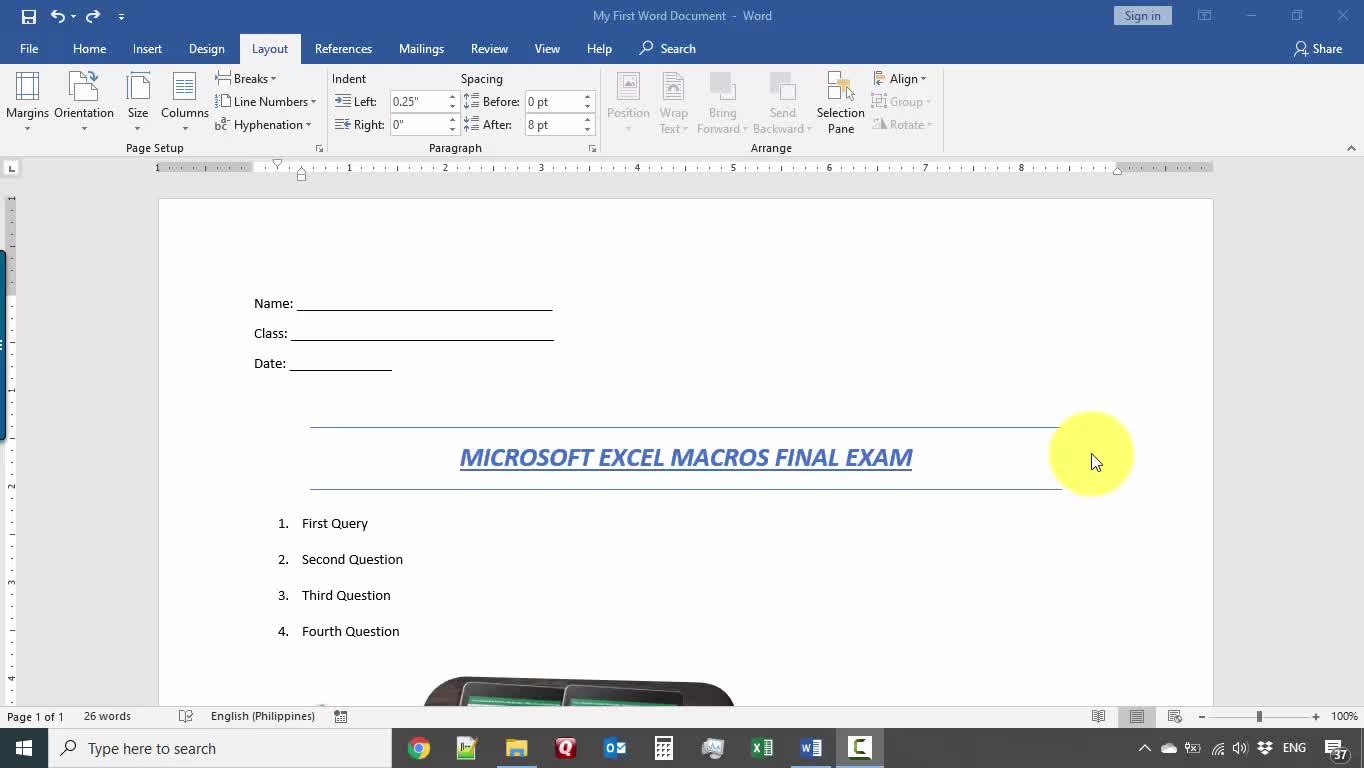This screenshot has height=768, width=1364.
Task: Click the Left indent input field
Action: (417, 102)
